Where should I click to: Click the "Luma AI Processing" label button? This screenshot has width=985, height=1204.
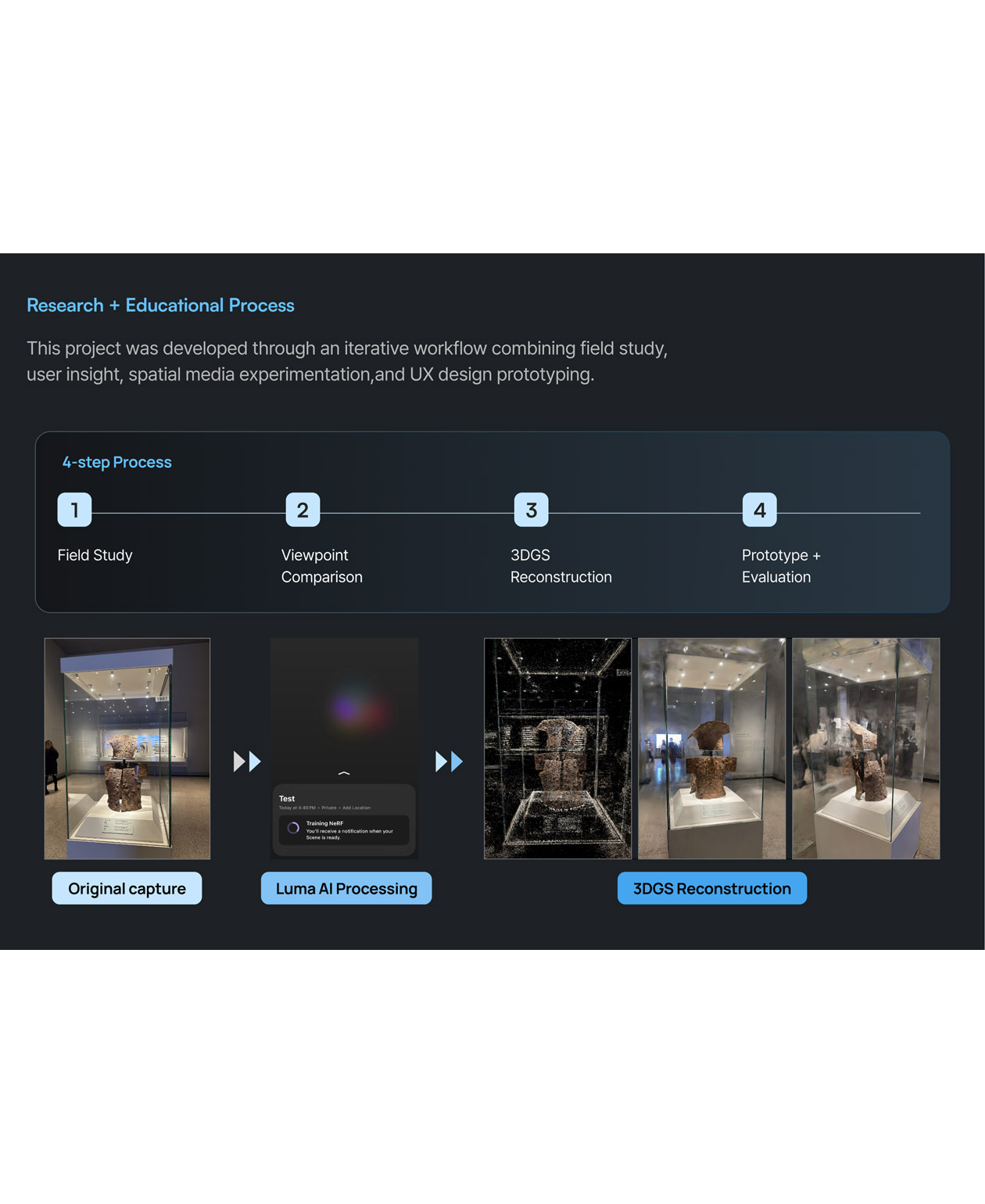tap(346, 888)
